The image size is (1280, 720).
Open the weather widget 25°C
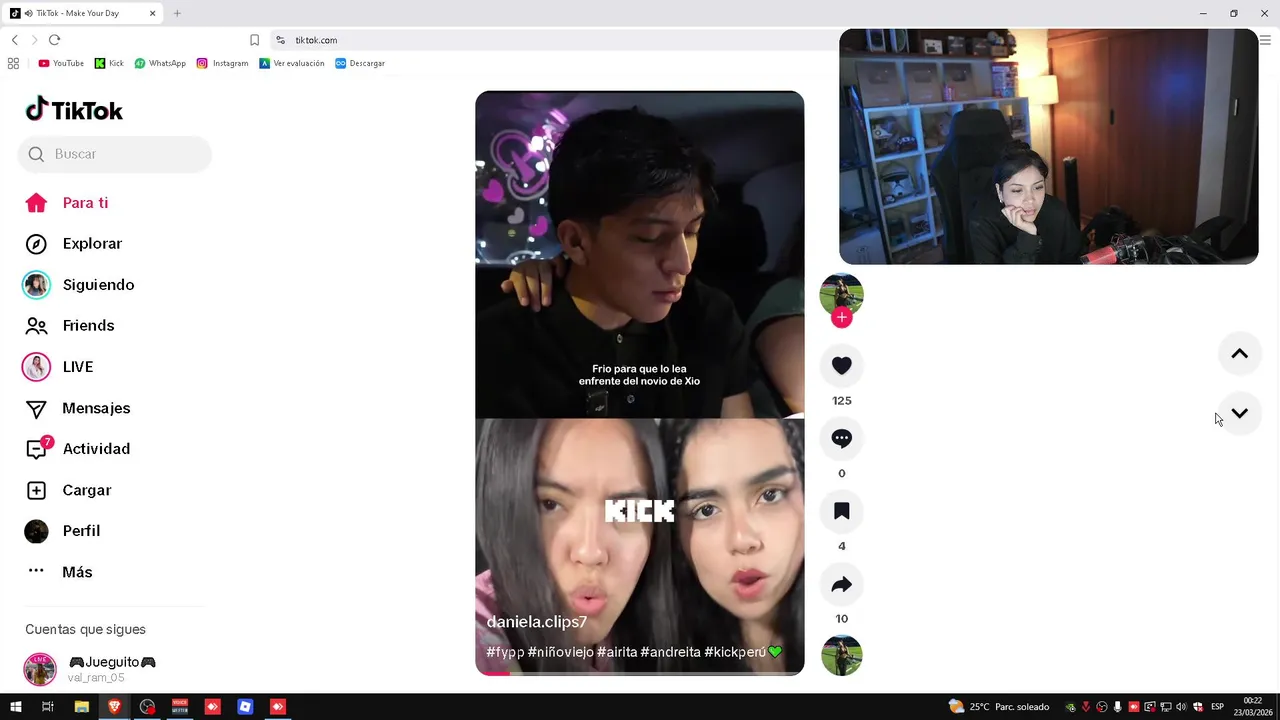[998, 707]
